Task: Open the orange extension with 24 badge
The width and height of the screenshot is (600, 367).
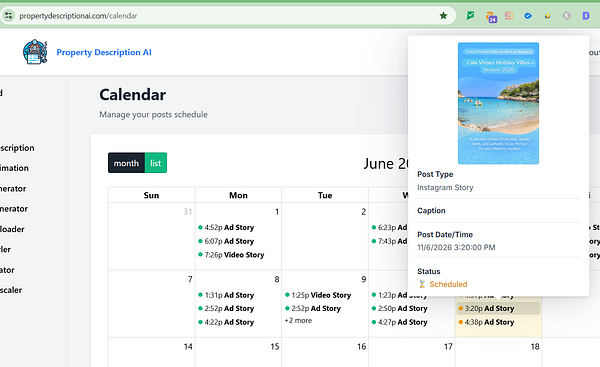Action: 491,16
